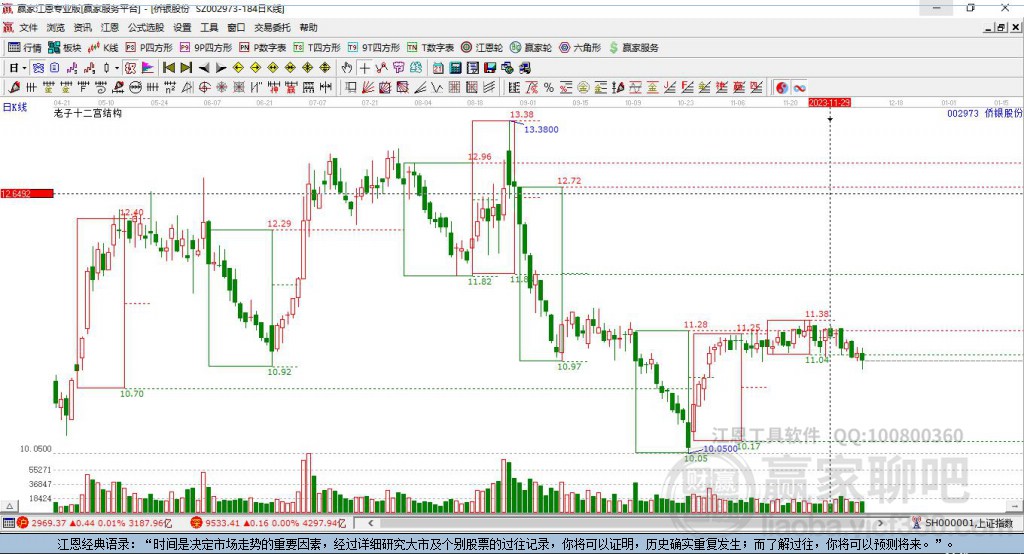Screen dimensions: 1024x554
Task: Open the 9T四方形 tool
Action: 373,48
